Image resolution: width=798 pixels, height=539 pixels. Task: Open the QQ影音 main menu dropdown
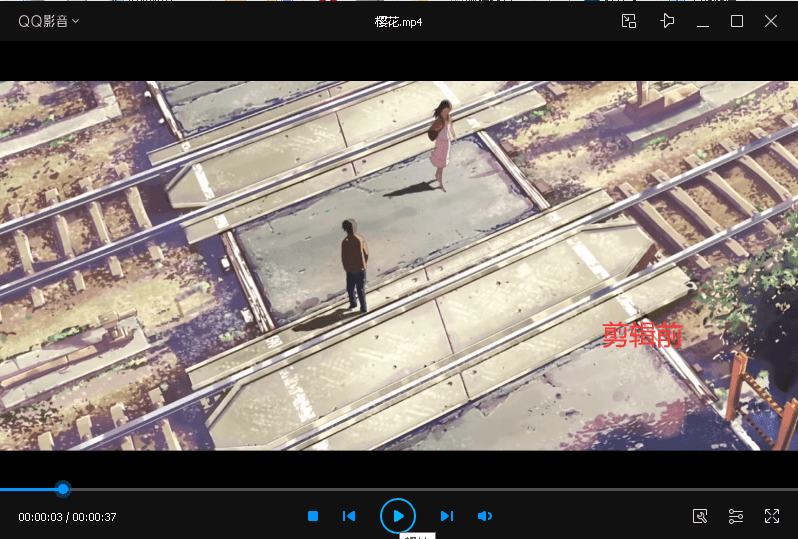click(x=48, y=21)
